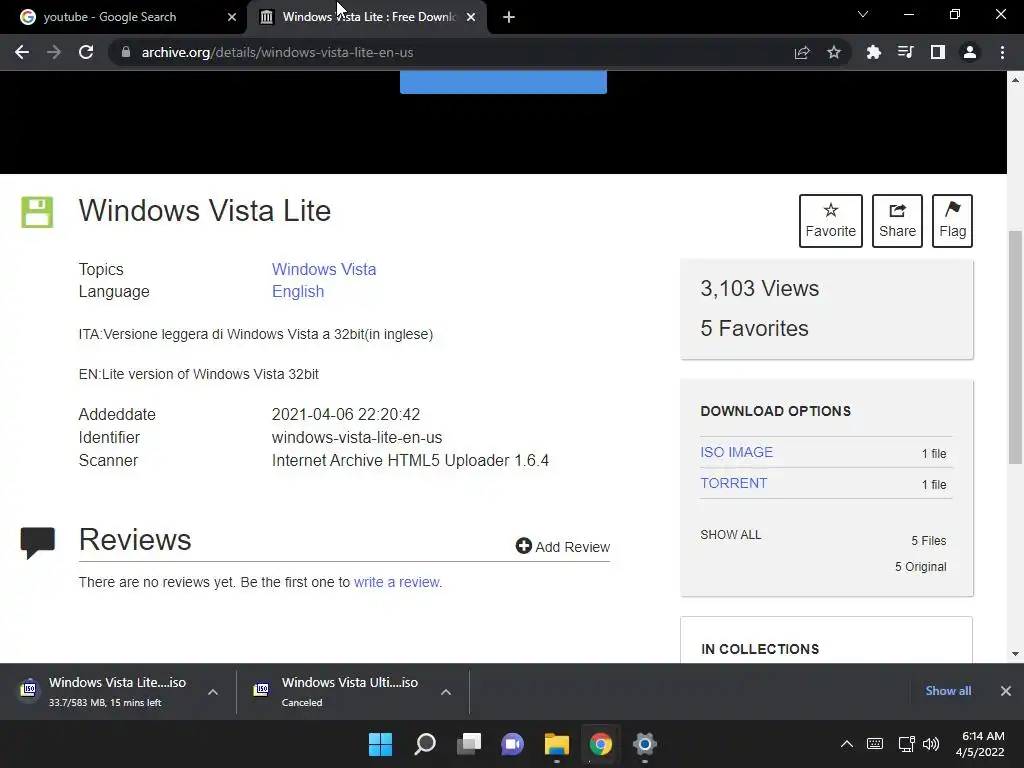Open Task View on taskbar
The image size is (1024, 768).
pos(469,744)
